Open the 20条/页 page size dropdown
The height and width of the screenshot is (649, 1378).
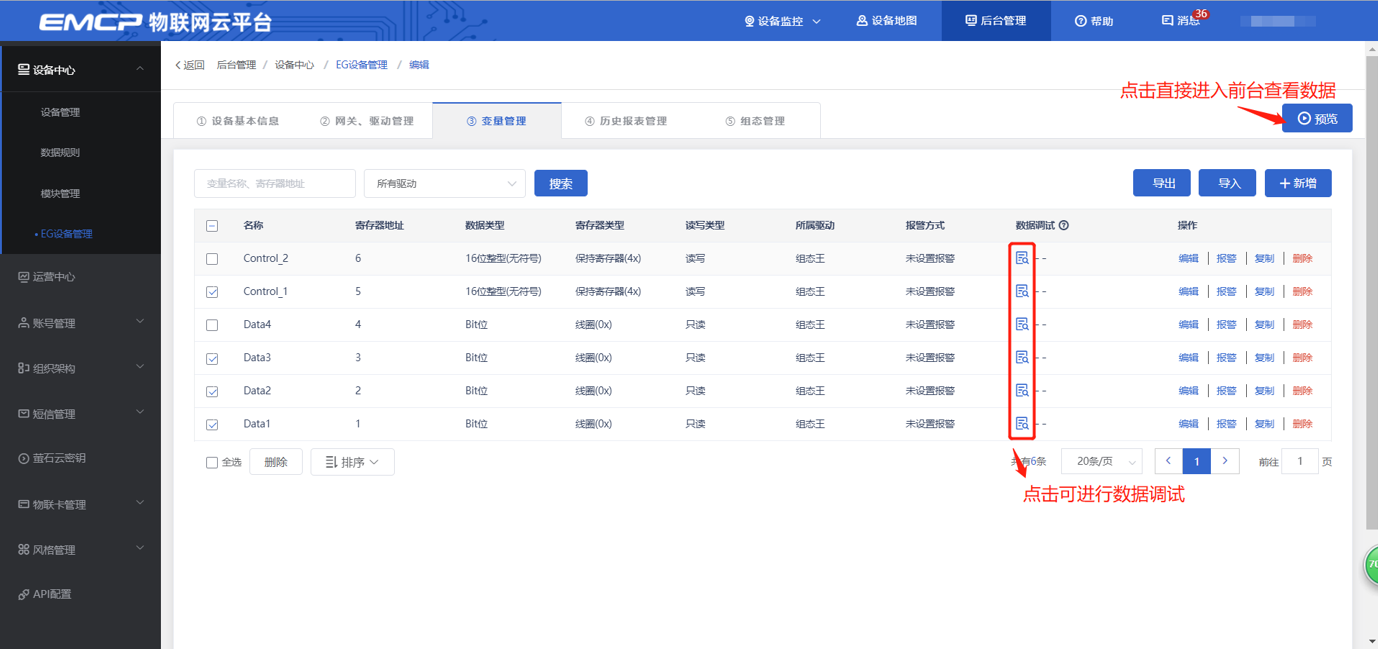click(x=1101, y=461)
